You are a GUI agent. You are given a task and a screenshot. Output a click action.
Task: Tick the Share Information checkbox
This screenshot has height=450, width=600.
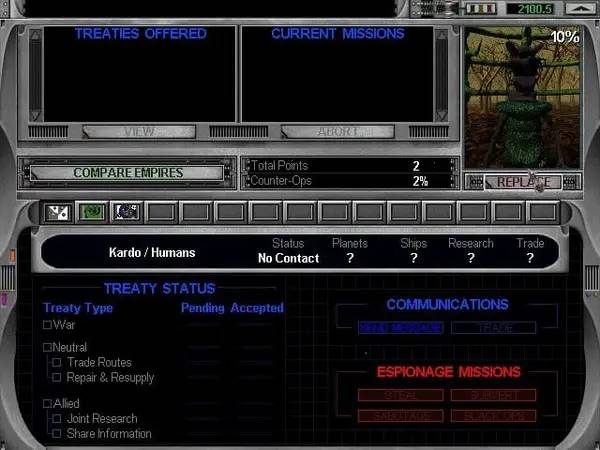point(58,434)
